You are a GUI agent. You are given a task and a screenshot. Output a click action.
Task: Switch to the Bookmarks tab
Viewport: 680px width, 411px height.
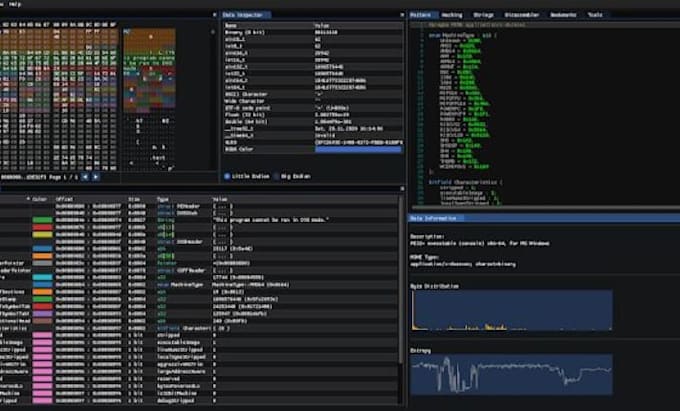[x=563, y=15]
